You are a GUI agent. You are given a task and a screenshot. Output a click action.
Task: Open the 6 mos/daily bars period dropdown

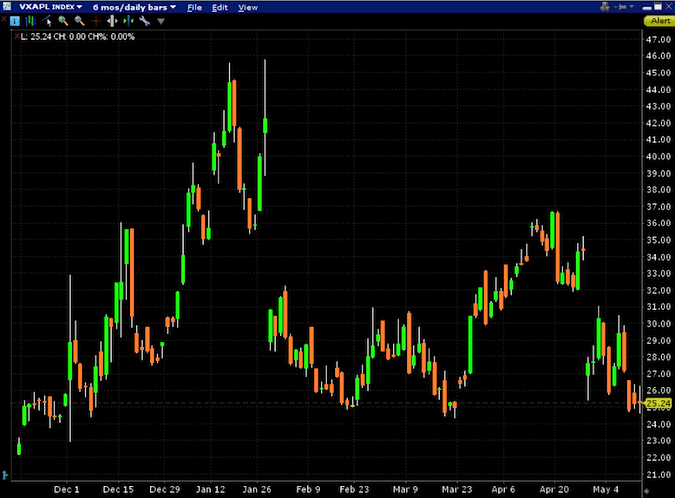point(134,7)
